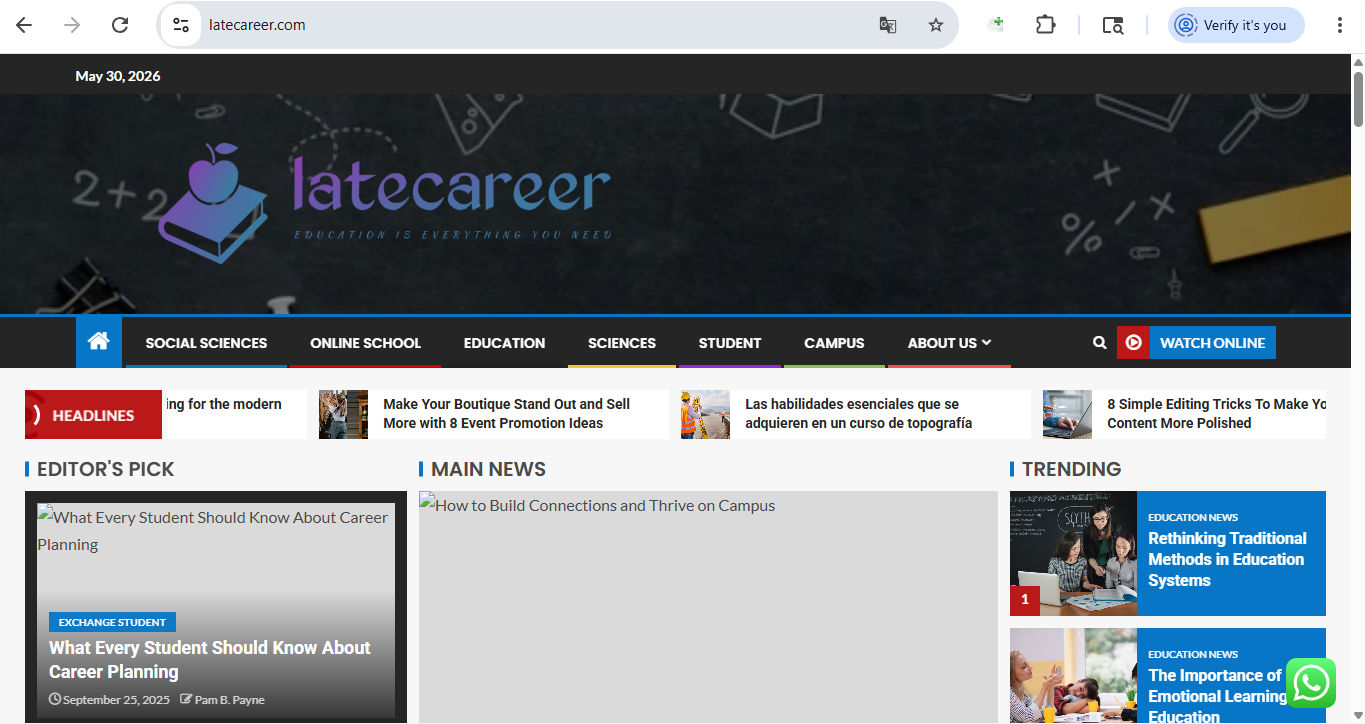
Task: Open the Chrome three-dot menu
Action: (1339, 25)
